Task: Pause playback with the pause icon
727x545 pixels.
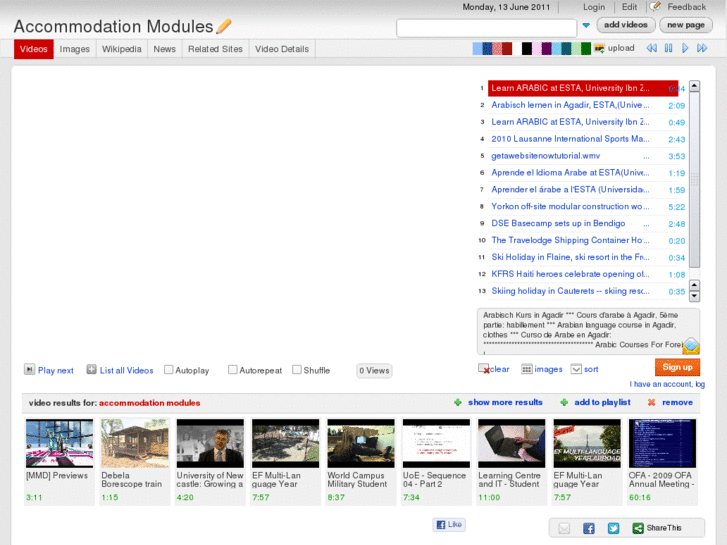Action: click(x=668, y=48)
